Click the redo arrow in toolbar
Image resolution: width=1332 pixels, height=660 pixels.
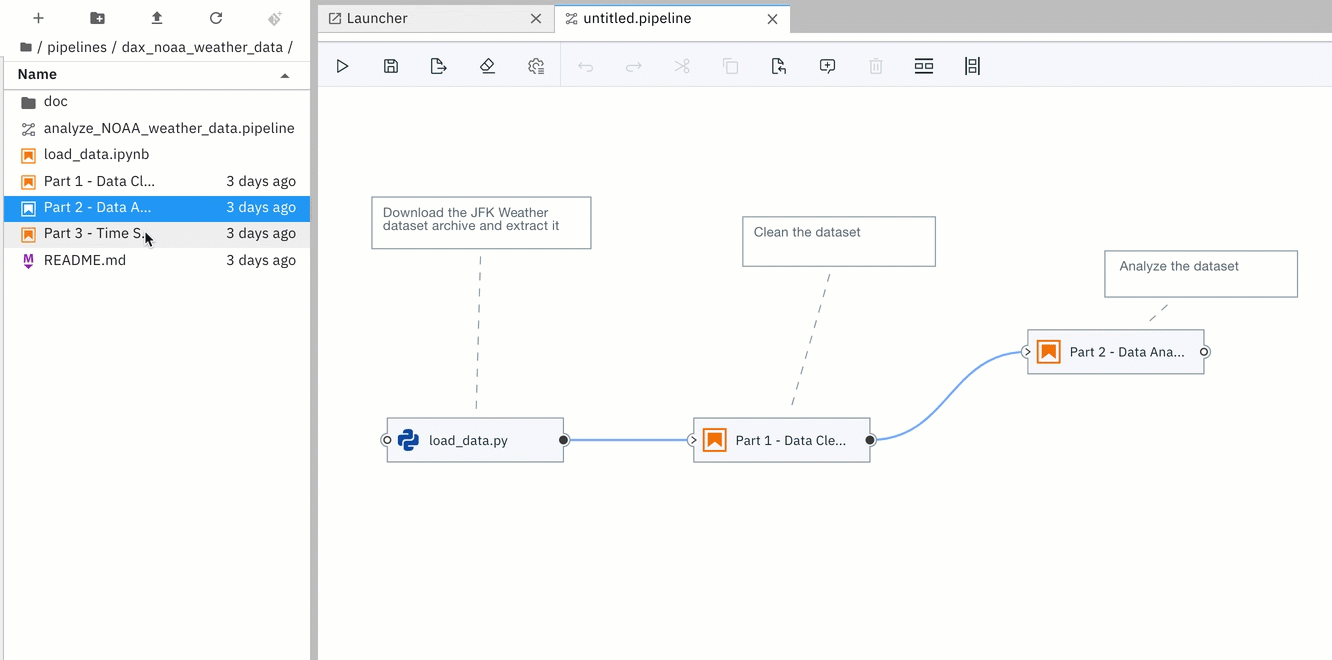(634, 66)
